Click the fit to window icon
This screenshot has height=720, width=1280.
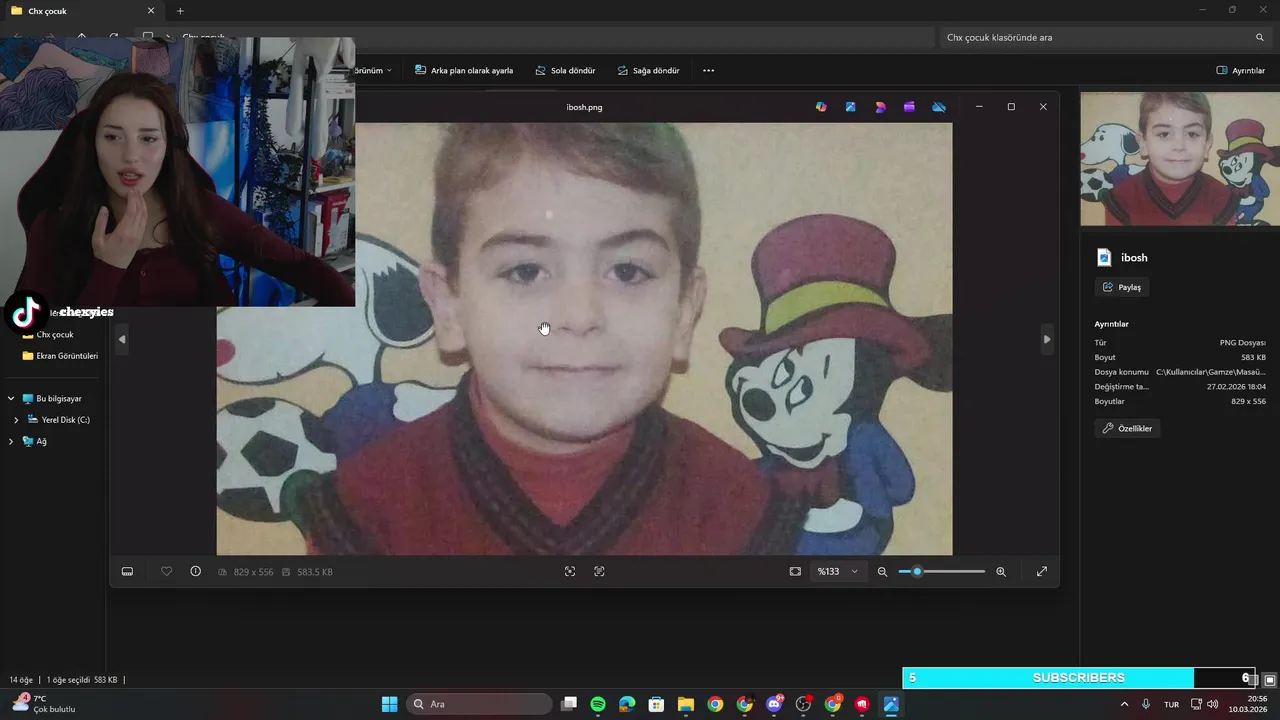(x=795, y=571)
